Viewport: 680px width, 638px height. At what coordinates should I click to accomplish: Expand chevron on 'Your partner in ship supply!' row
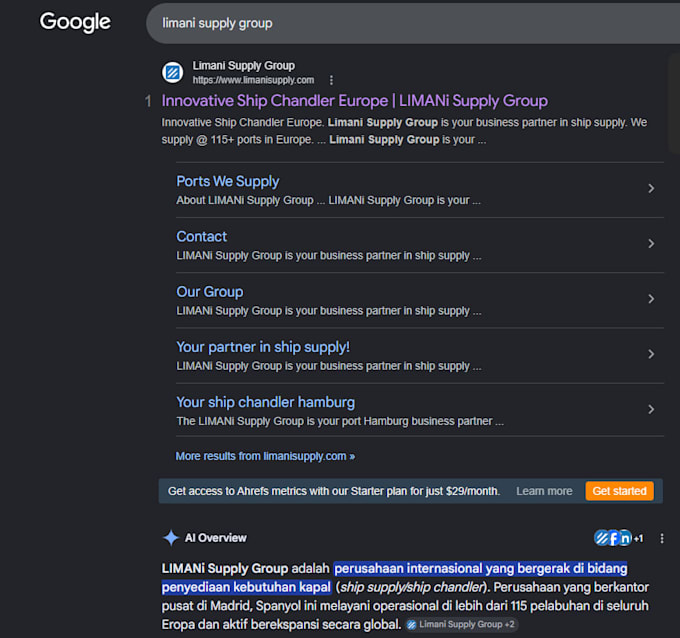coord(651,354)
